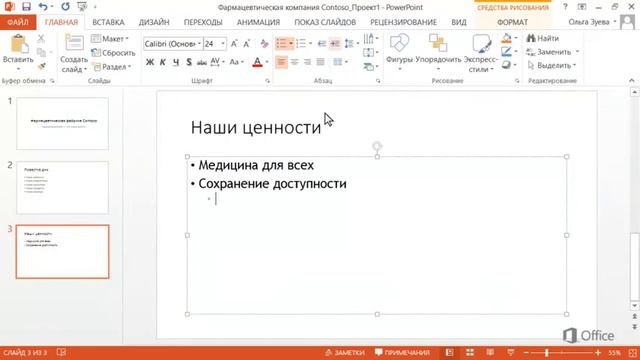Convert to SmartArt graphic icon
Screen dimensions: 640x360
pos(369,66)
